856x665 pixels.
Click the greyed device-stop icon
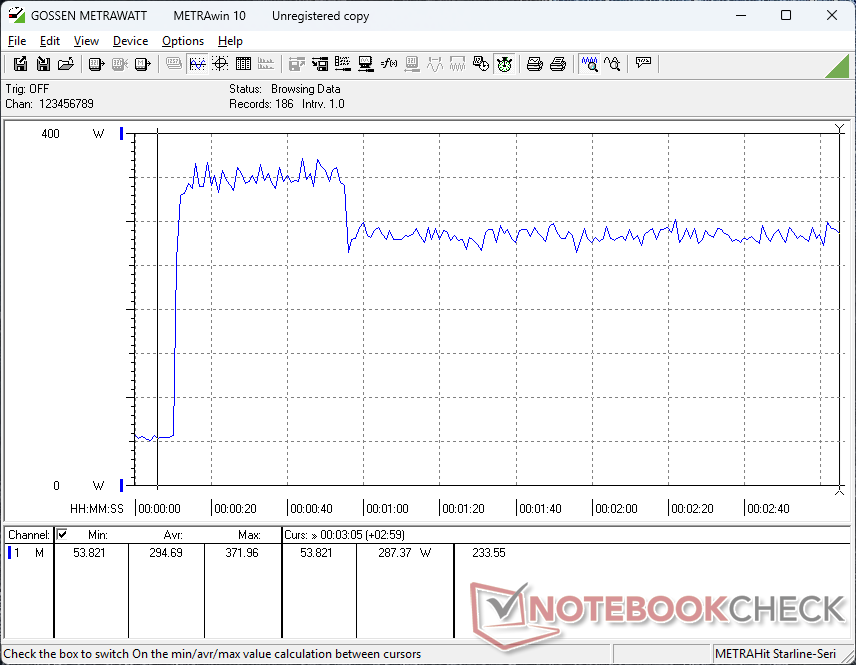[x=120, y=64]
